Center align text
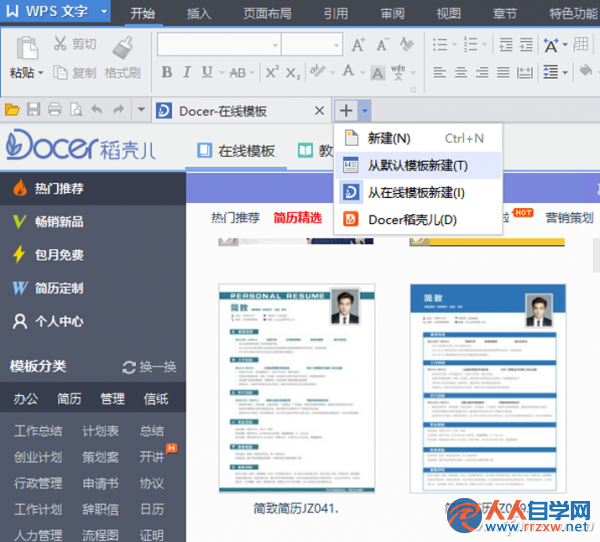The height and width of the screenshot is (542, 600). [461, 72]
